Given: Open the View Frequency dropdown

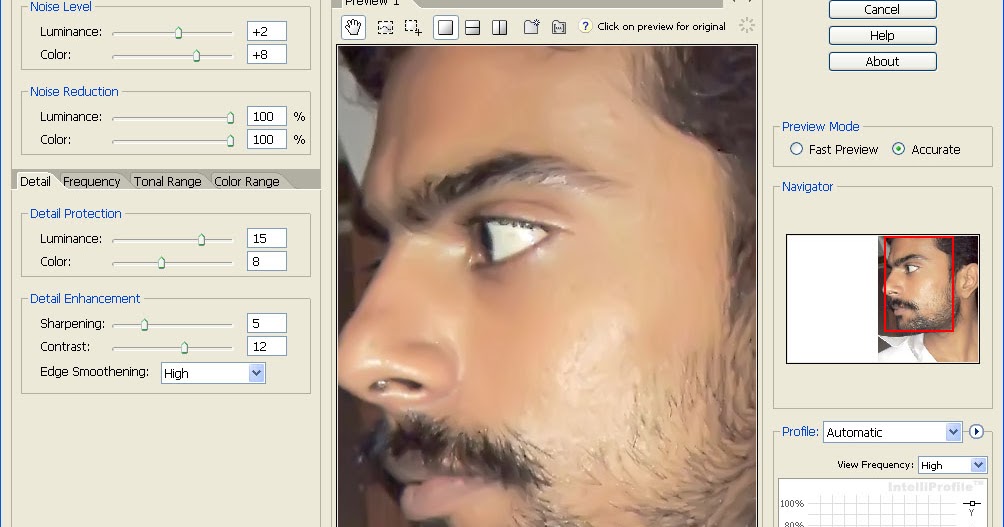Looking at the screenshot, I should (x=952, y=466).
